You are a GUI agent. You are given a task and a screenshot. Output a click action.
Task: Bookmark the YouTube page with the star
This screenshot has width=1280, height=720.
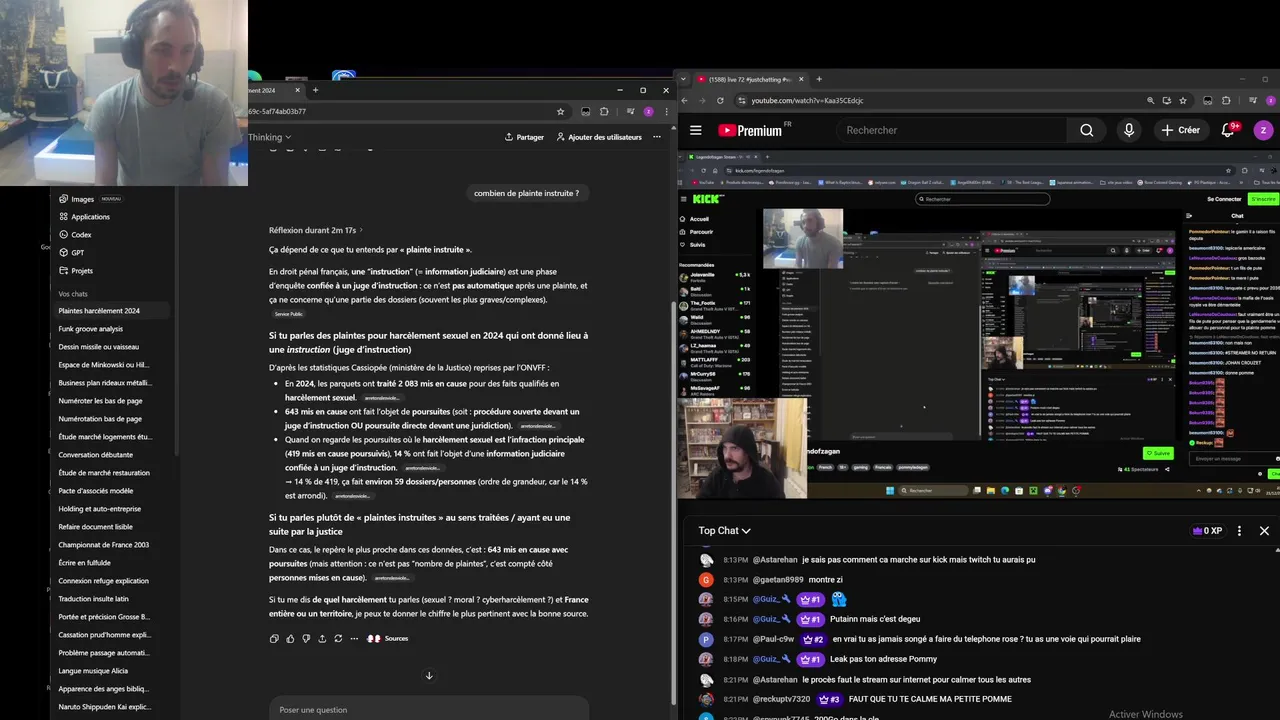[x=1183, y=100]
